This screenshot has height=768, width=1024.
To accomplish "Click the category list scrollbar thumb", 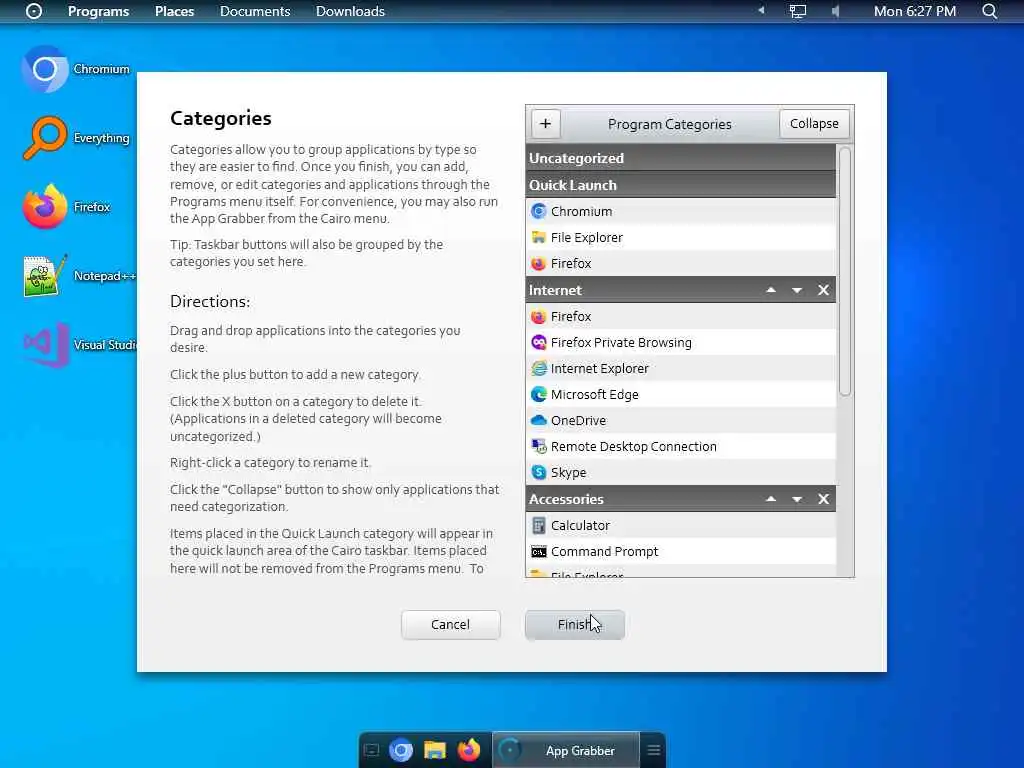I will click(844, 271).
